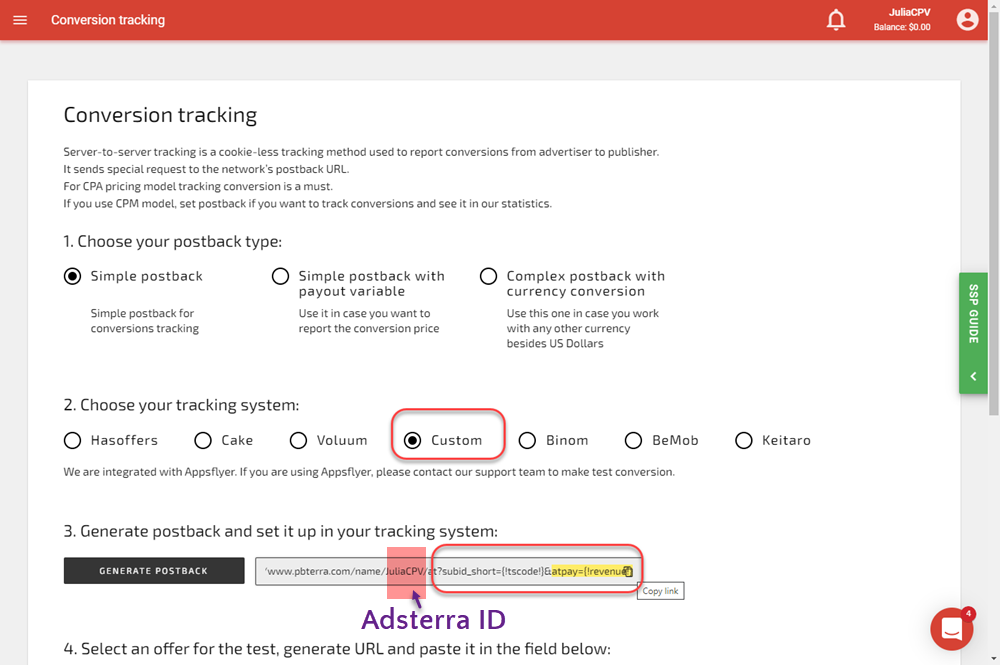Viewport: 1000px width, 665px height.
Task: Click '3. Generate postback and set it up' heading
Action: [281, 531]
